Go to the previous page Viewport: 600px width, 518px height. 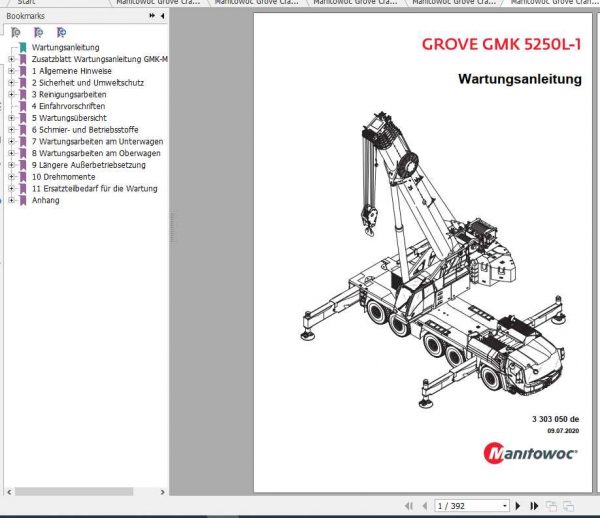click(x=425, y=506)
